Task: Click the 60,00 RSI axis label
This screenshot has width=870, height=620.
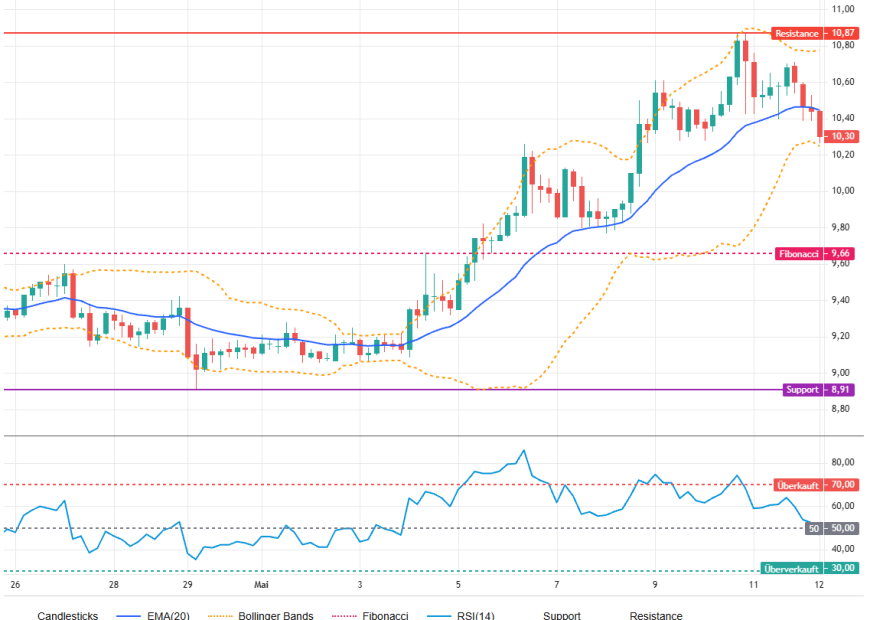Action: coord(843,506)
